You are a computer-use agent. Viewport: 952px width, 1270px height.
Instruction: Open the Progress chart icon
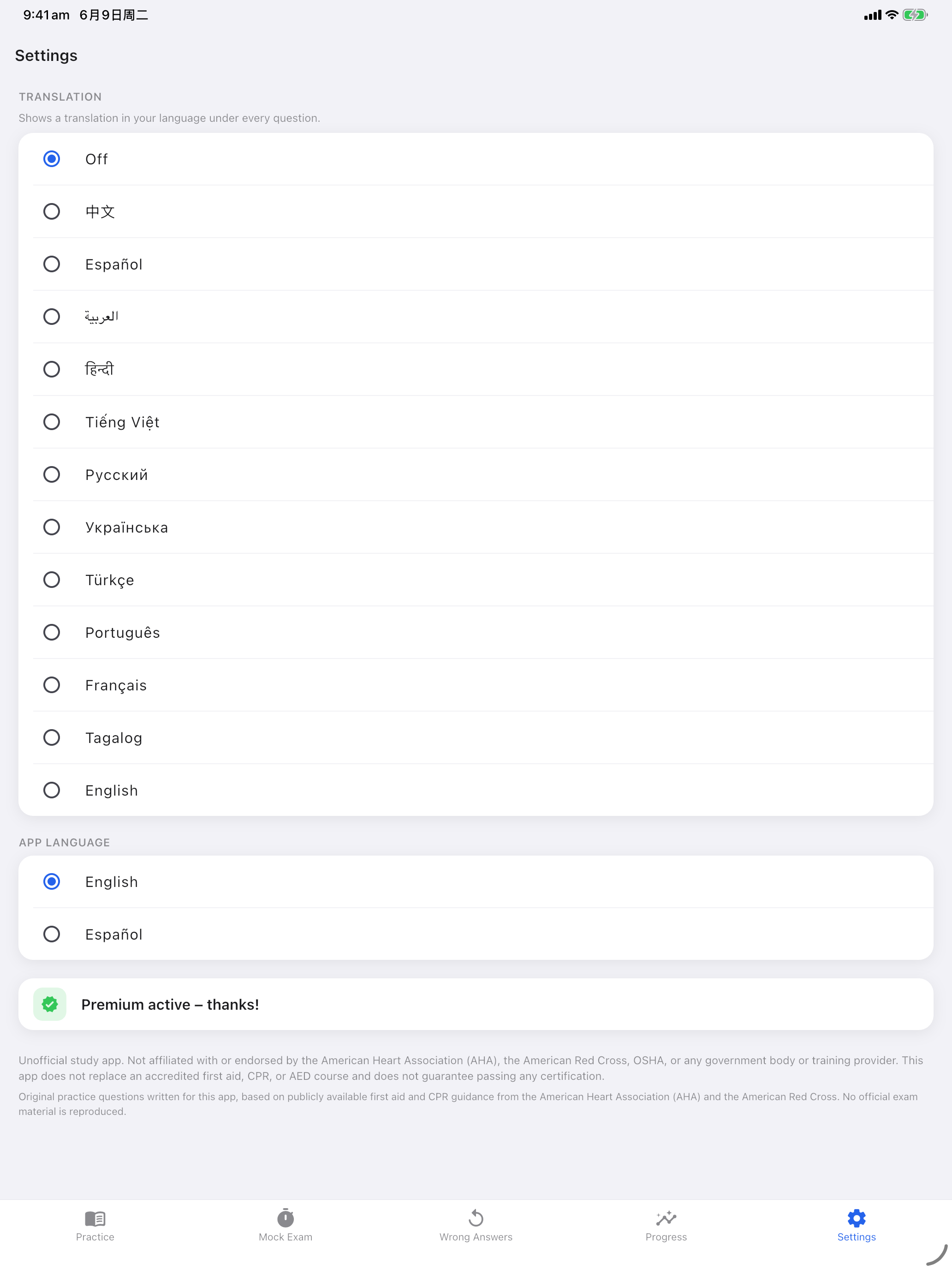point(666,1218)
